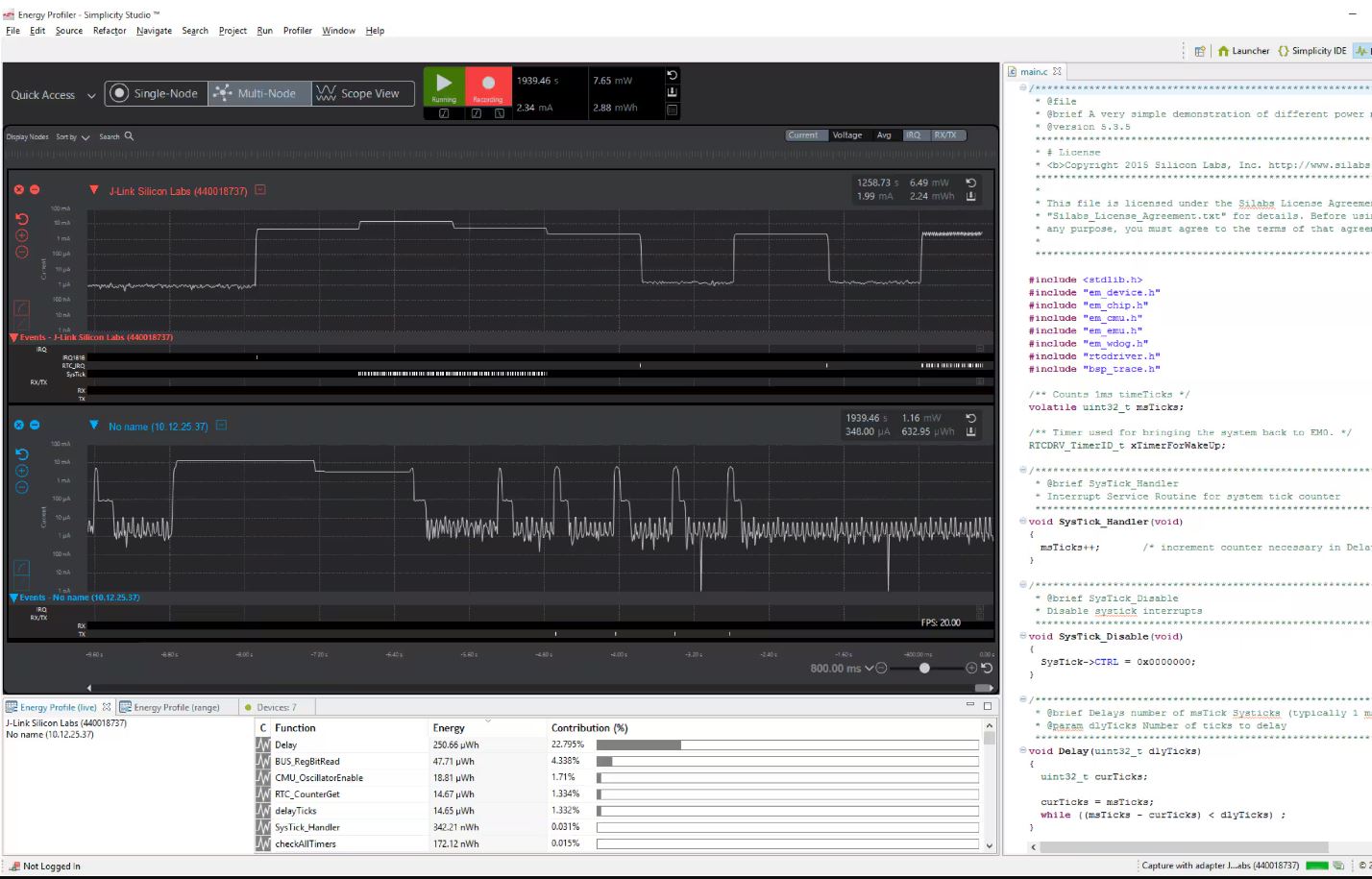Open the Simplicity IDE perspective
The height and width of the screenshot is (879, 1372).
click(1311, 51)
